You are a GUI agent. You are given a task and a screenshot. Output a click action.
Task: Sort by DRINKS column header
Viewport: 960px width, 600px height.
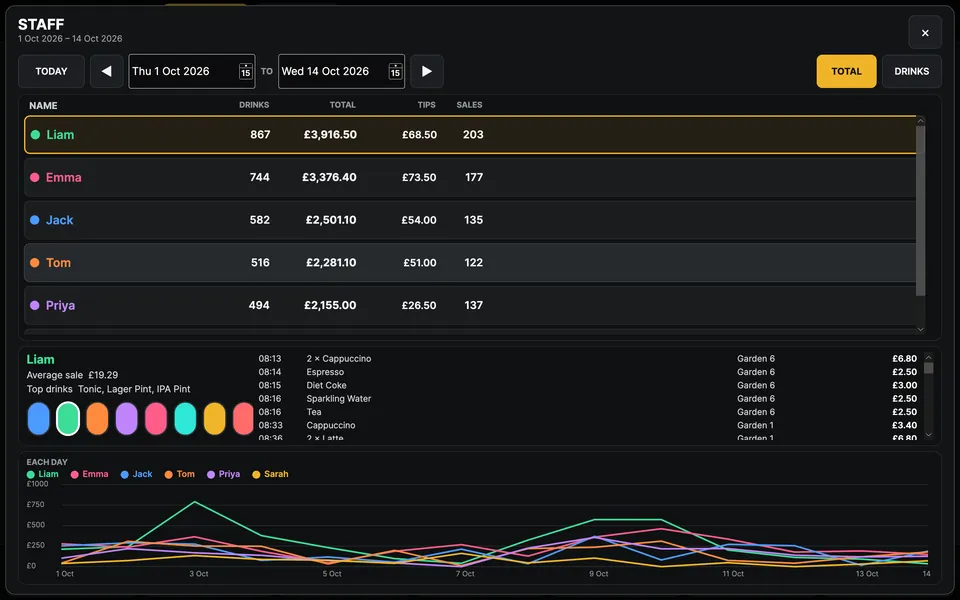(x=253, y=105)
